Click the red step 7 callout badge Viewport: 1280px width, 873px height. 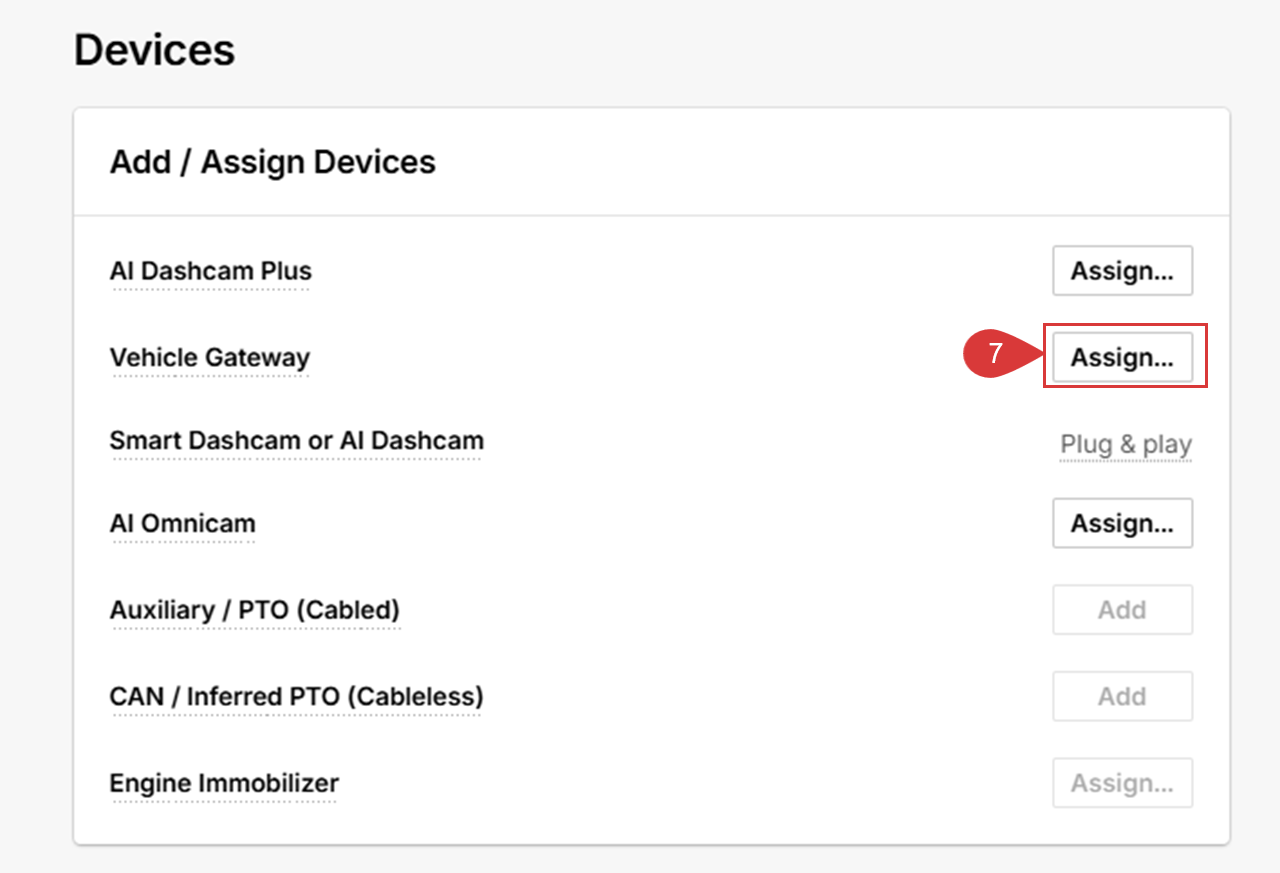click(995, 354)
